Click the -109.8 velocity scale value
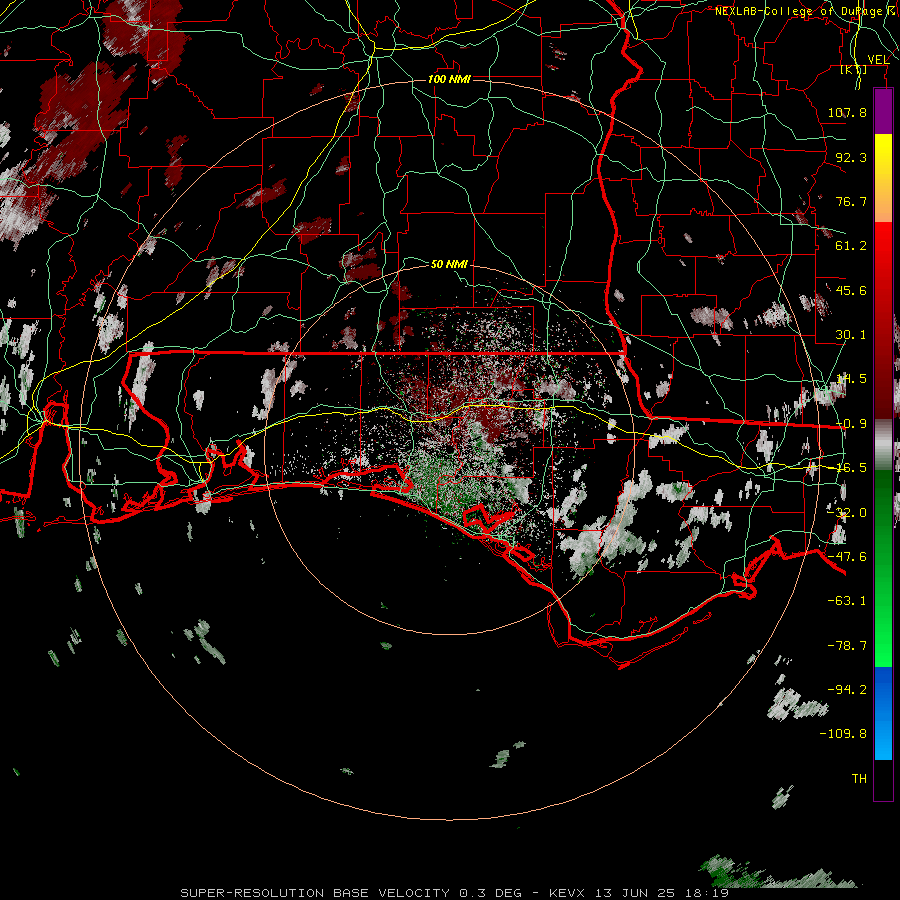Screen dimensions: 900x900 [843, 734]
